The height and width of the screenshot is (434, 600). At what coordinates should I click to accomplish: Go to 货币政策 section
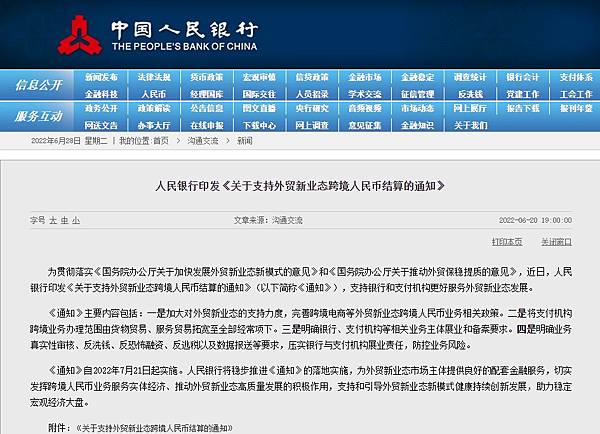click(207, 77)
